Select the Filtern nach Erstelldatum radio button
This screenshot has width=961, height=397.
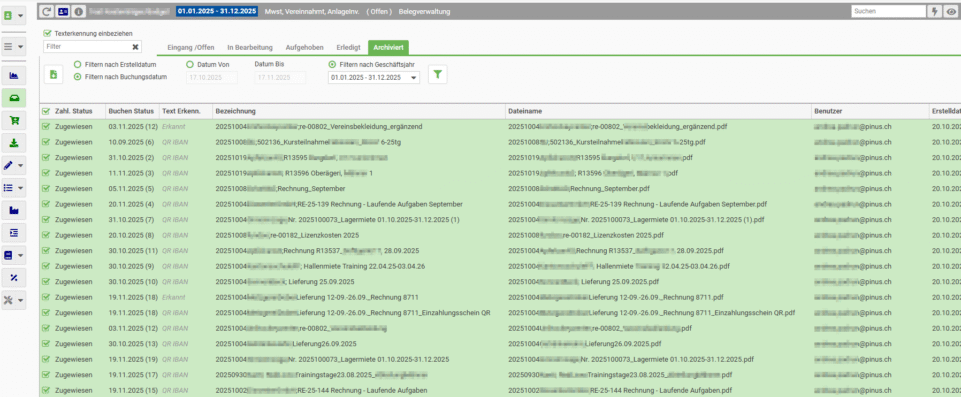(77, 64)
